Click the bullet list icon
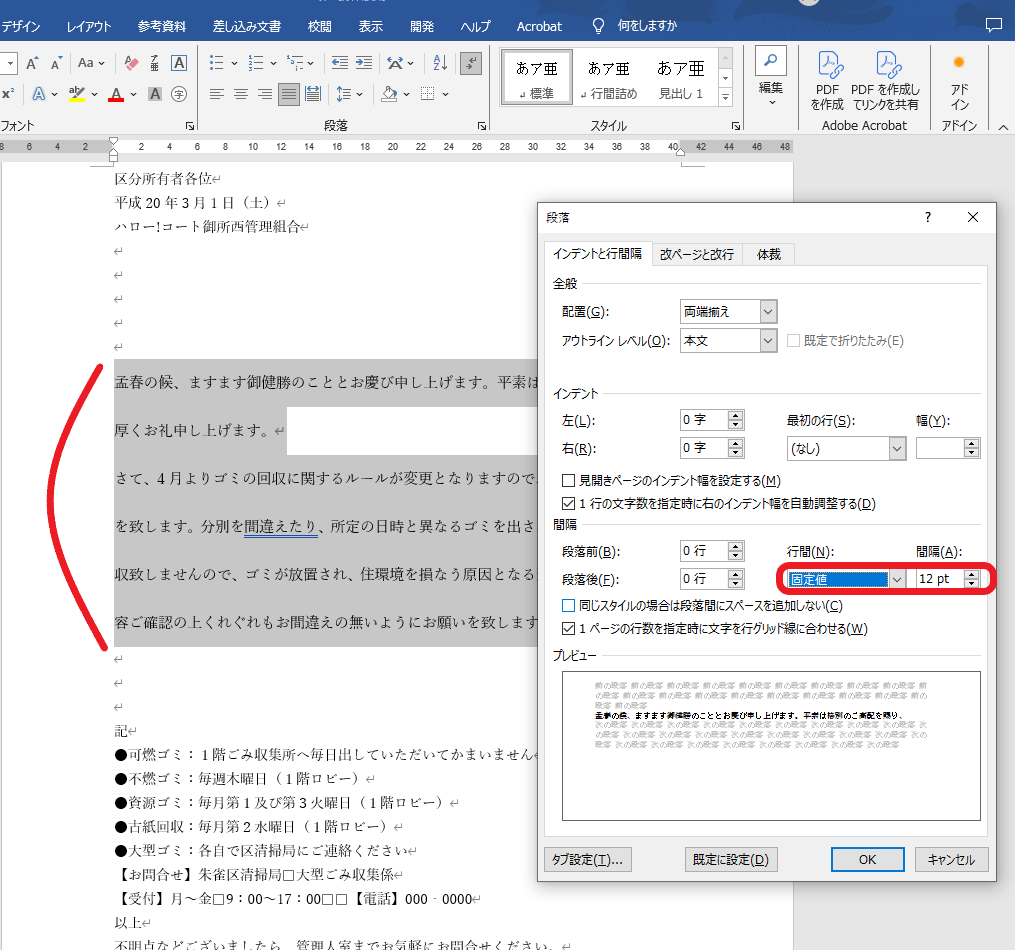 click(217, 63)
